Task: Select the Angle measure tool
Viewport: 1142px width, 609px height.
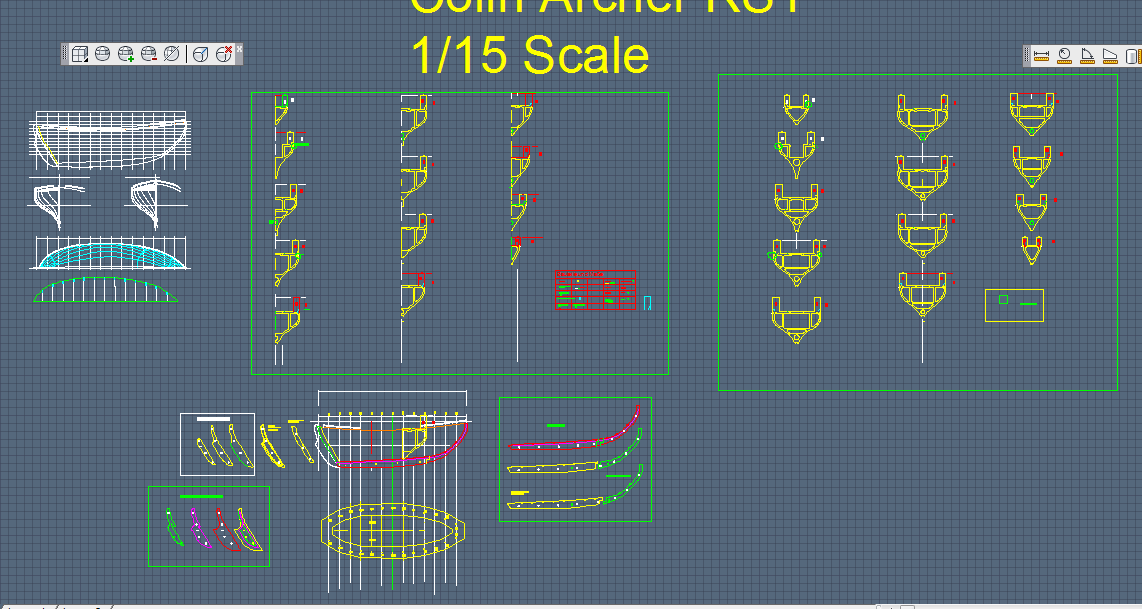Action: [x=1087, y=56]
